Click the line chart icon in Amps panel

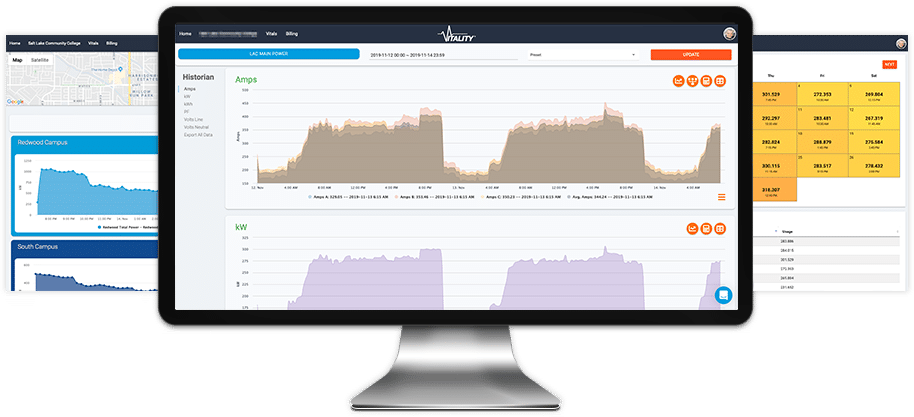click(x=678, y=81)
